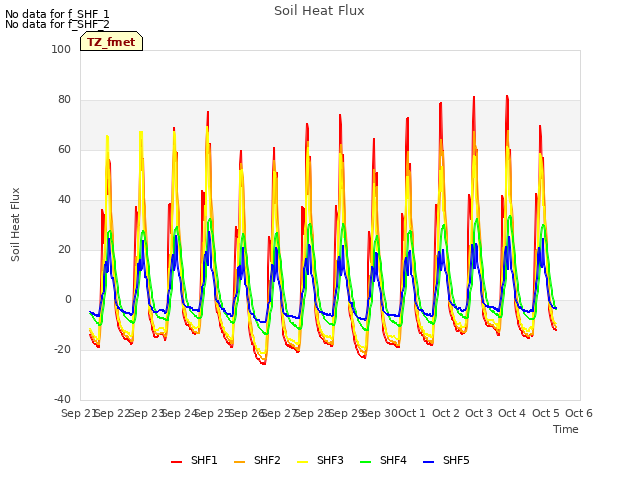This screenshot has width=640, height=480.
Task: Click the SHF1 minimum trough on Sep 26
Action: [x=264, y=363]
